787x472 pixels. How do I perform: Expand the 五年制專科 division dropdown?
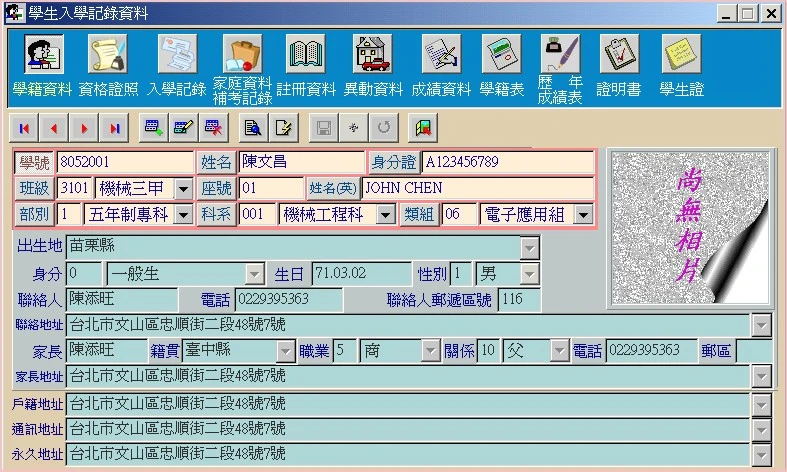click(183, 215)
